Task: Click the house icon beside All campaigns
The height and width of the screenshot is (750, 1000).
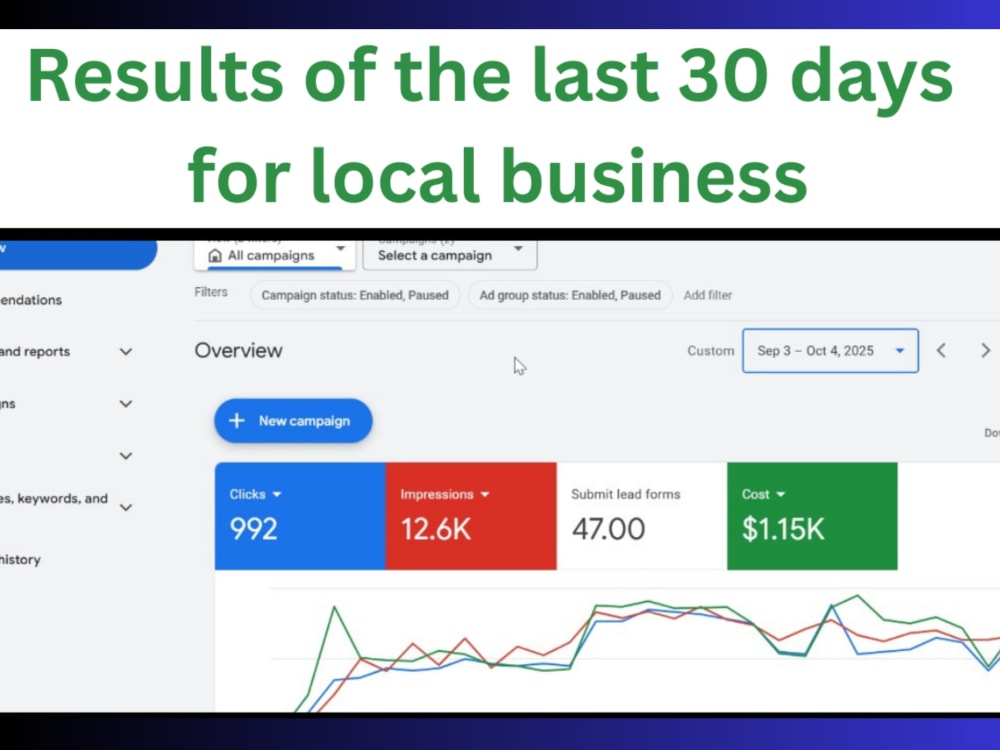Action: click(215, 256)
